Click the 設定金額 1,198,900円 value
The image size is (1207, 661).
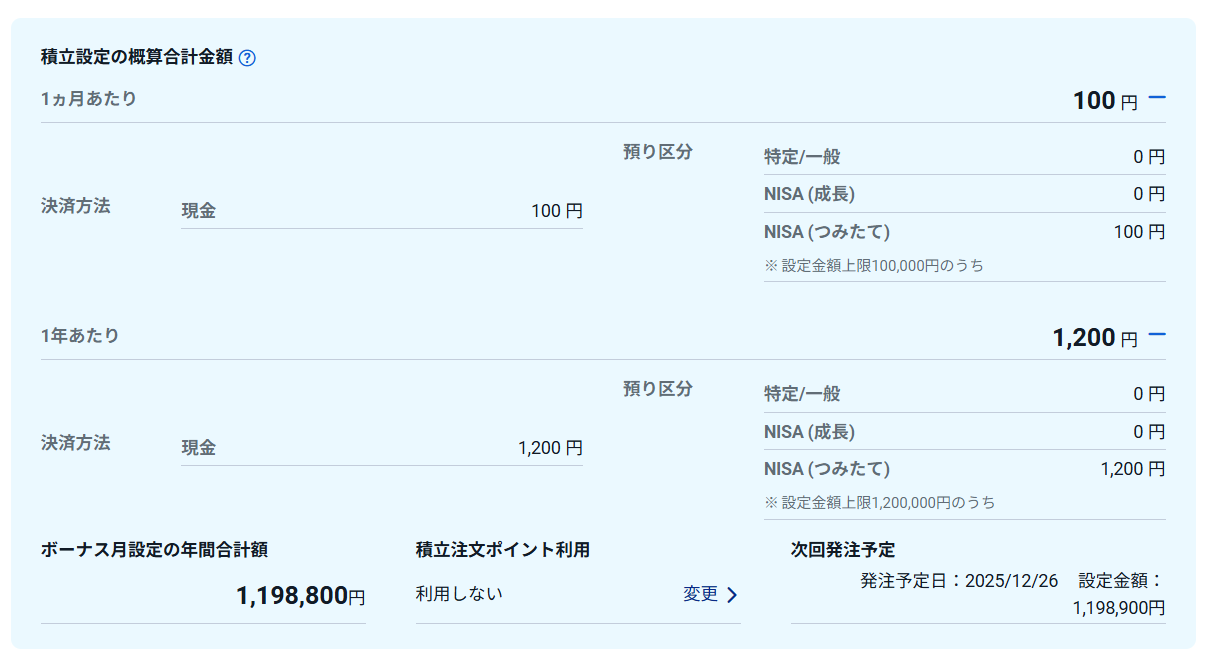point(1118,607)
